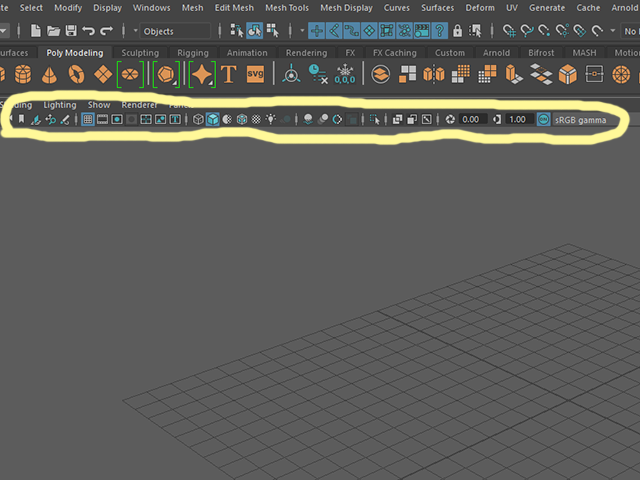Toggle the color management ON button
640x480 pixels.
[x=544, y=119]
